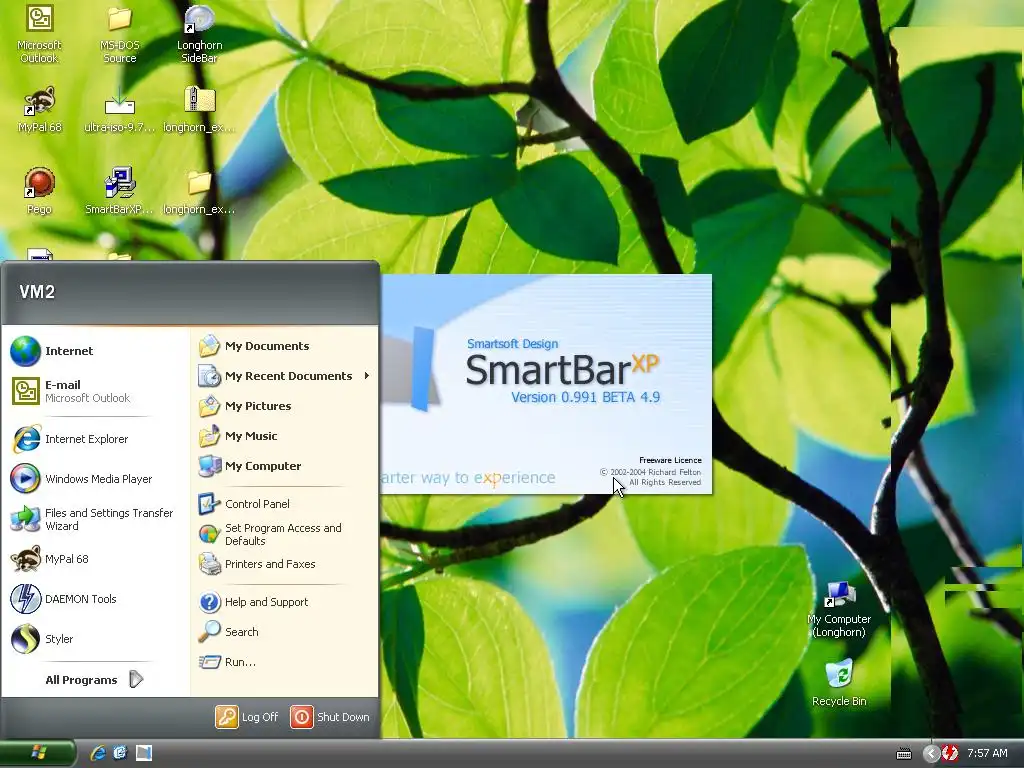Open Help and Support from Start menu
The height and width of the screenshot is (768, 1024).
[x=284, y=601]
